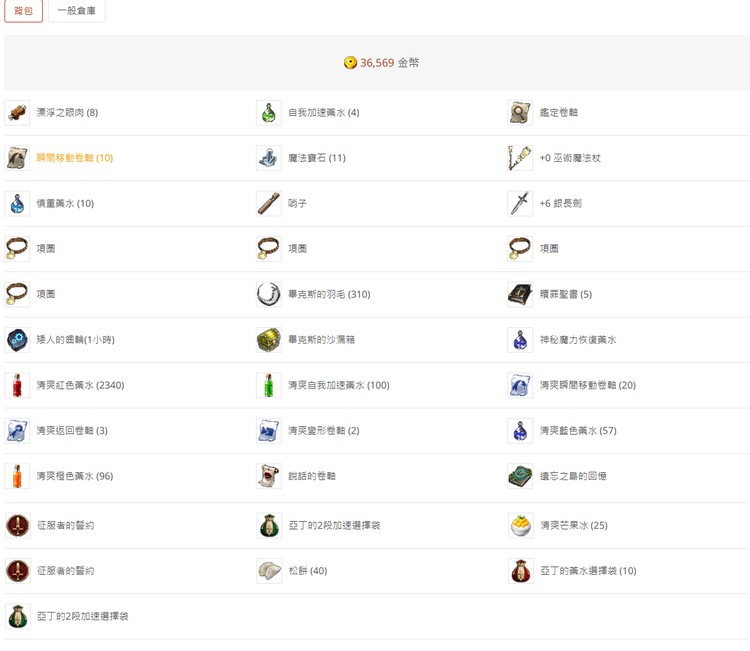Viewport: 750px width, 651px height.
Task: Click 項圈 collar icon beside 畢克斯的羽毛 row
Action: (x=17, y=294)
